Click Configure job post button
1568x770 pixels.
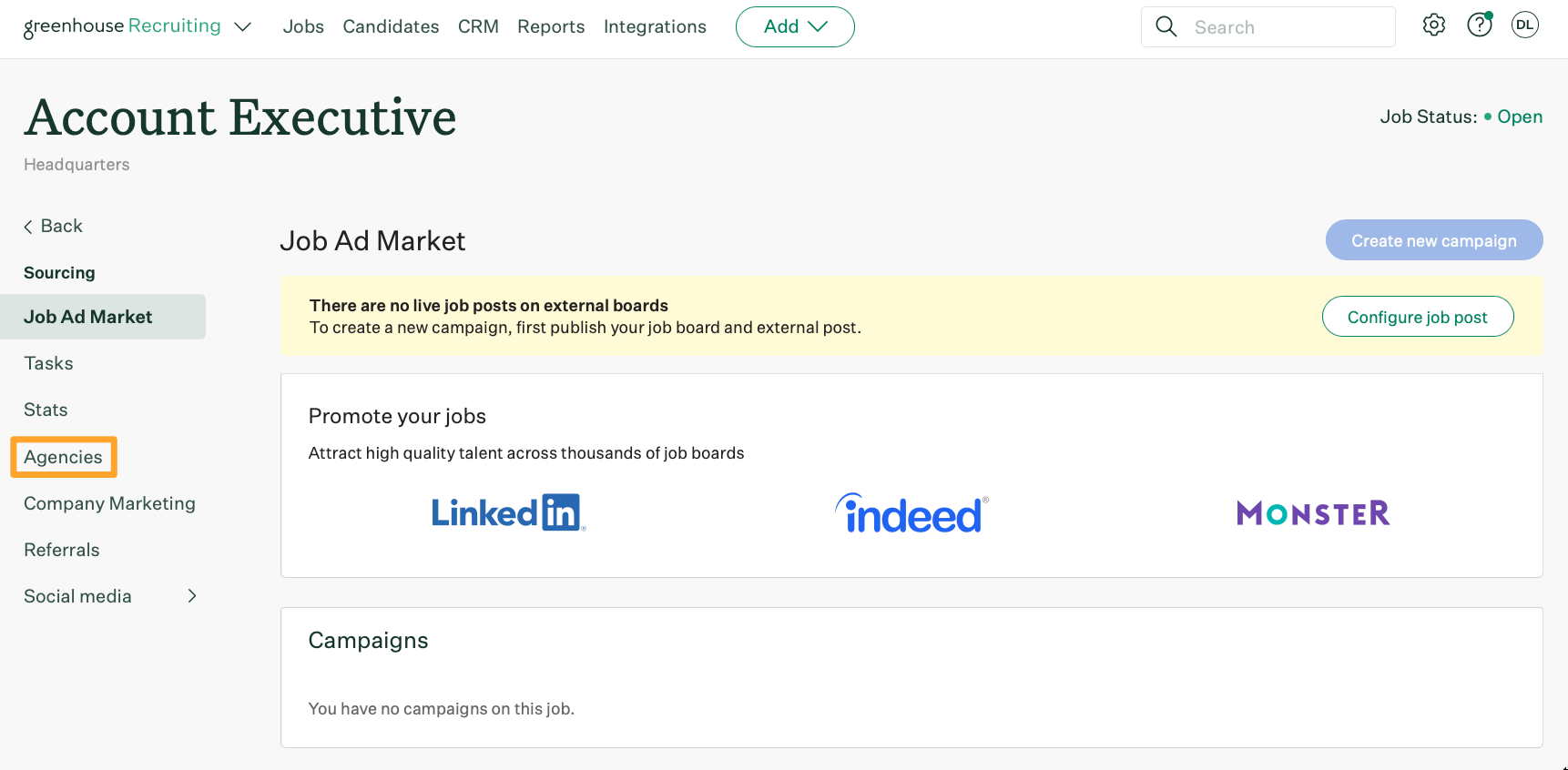point(1418,317)
